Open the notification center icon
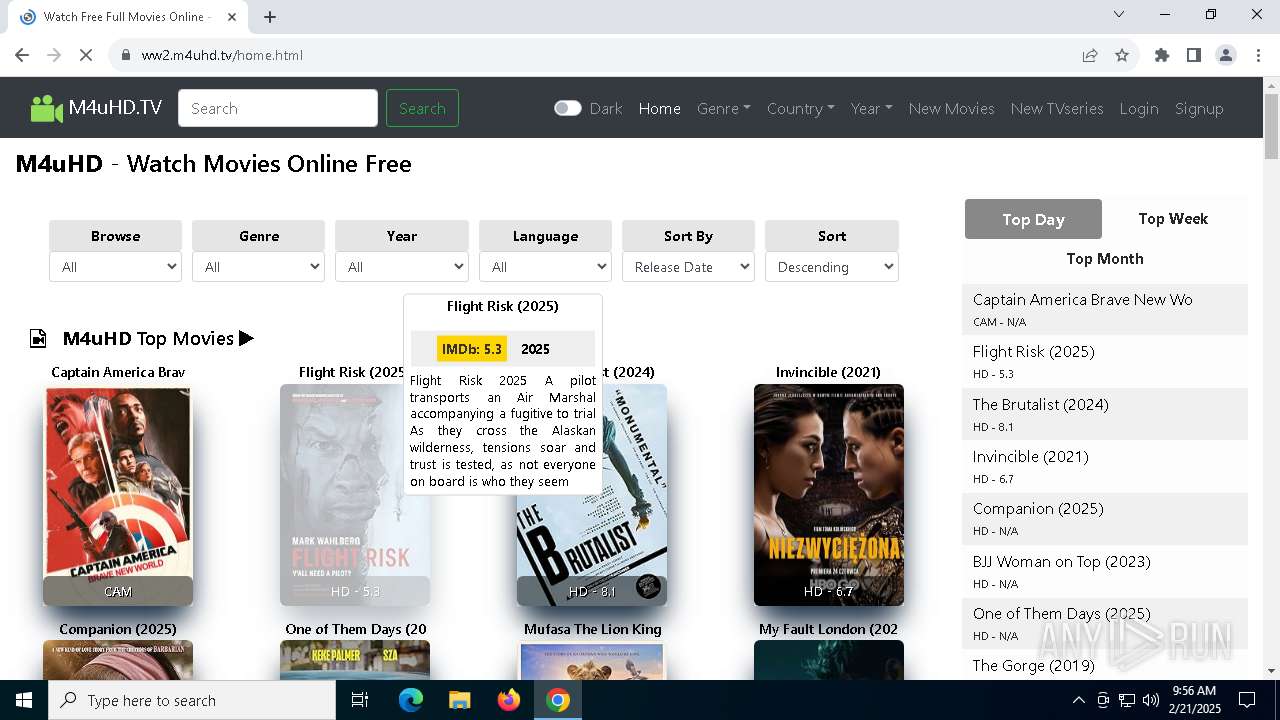The height and width of the screenshot is (720, 1280). [1247, 700]
